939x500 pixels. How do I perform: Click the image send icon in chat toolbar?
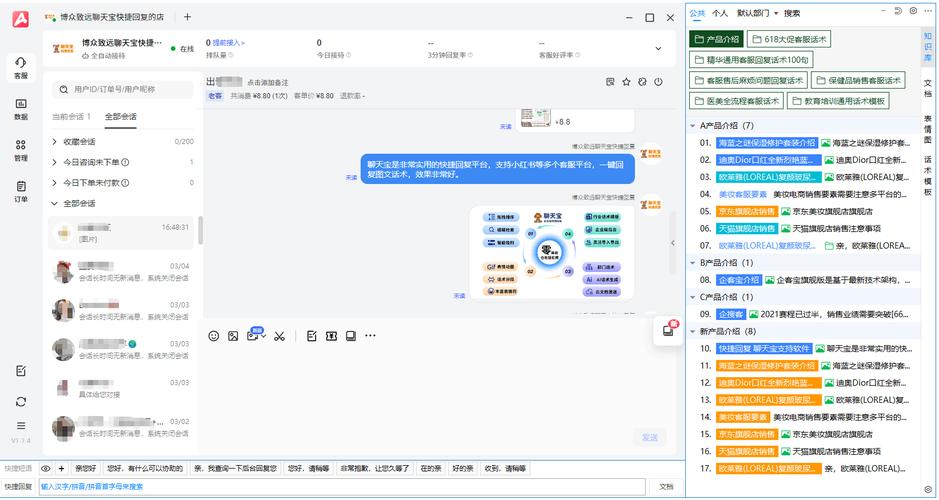(x=233, y=336)
